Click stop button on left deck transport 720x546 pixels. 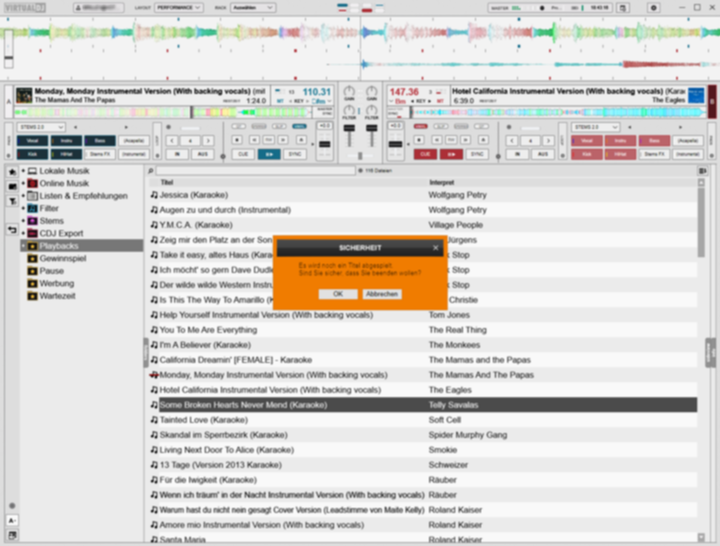(237, 140)
